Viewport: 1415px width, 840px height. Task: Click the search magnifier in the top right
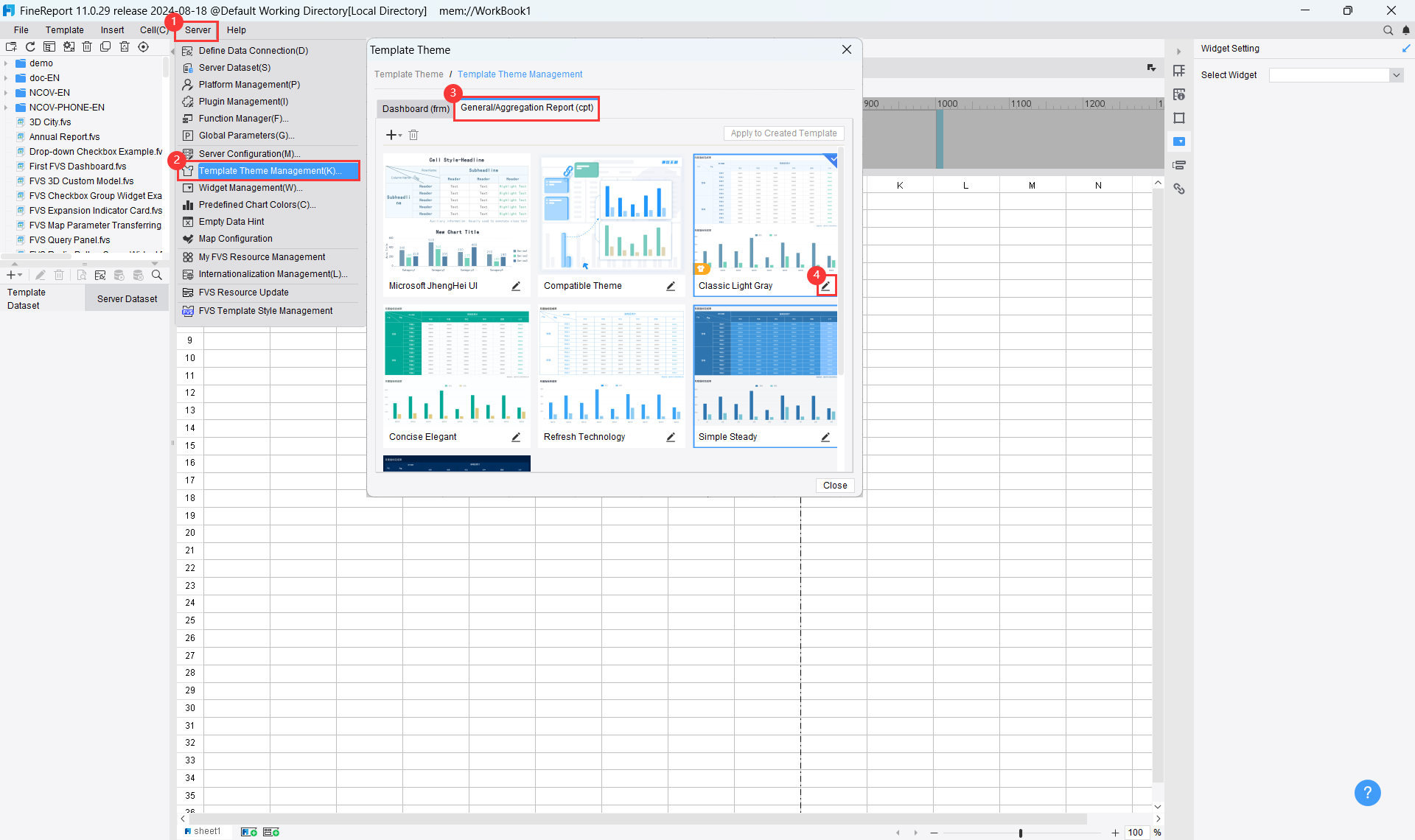tap(1388, 30)
